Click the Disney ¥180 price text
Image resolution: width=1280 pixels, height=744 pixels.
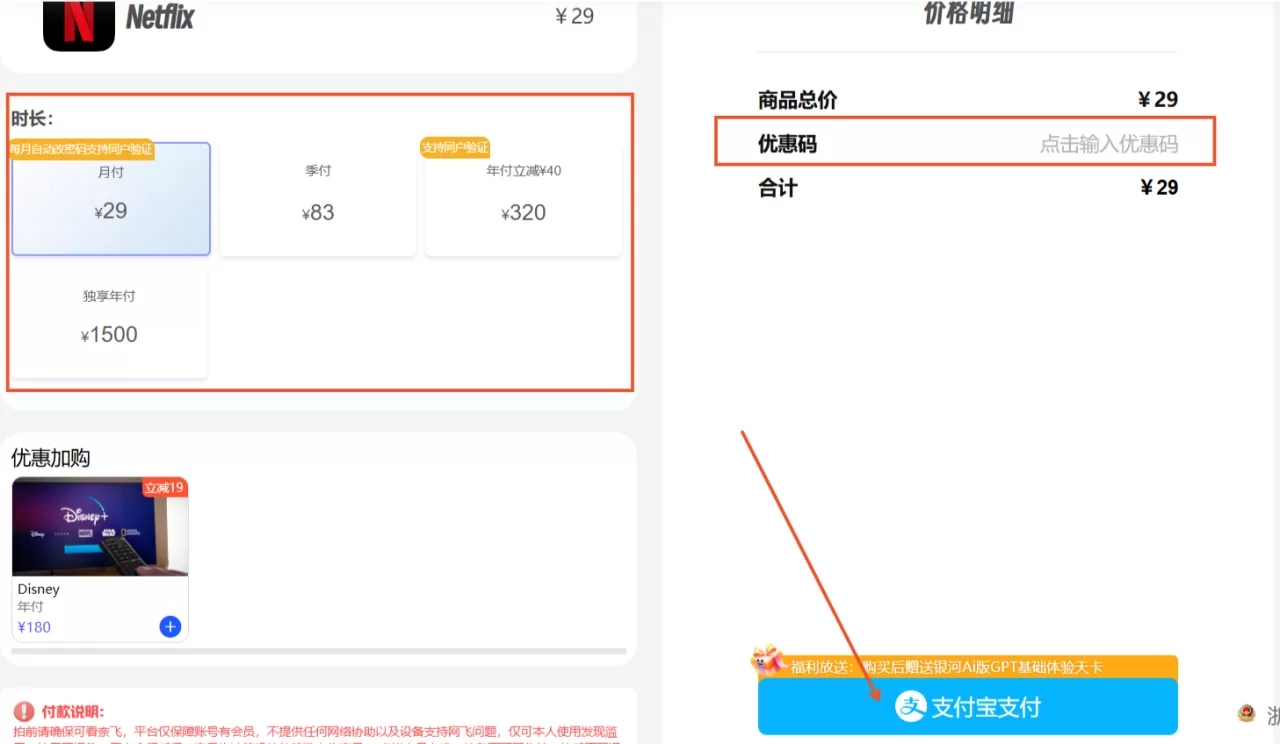pyautogui.click(x=34, y=627)
